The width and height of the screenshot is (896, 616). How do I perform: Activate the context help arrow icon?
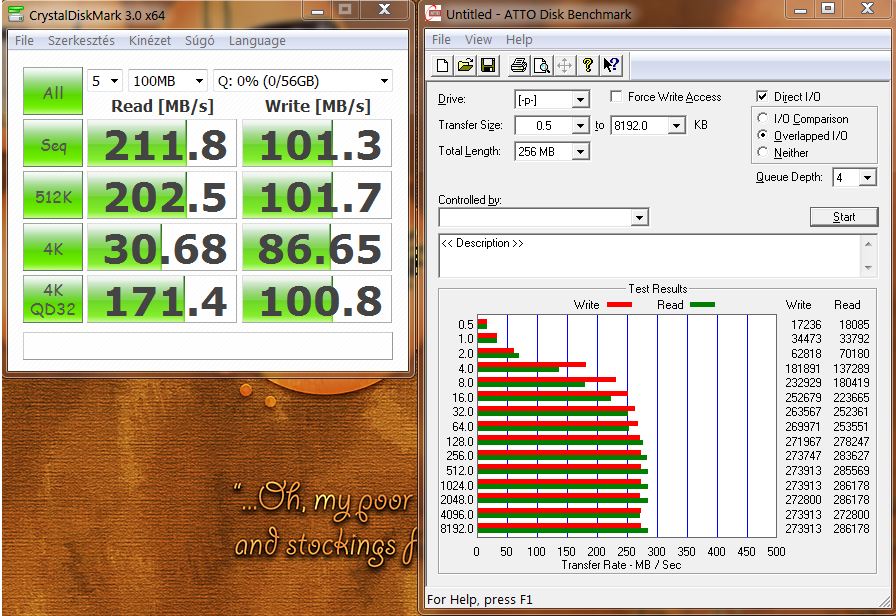coord(611,65)
